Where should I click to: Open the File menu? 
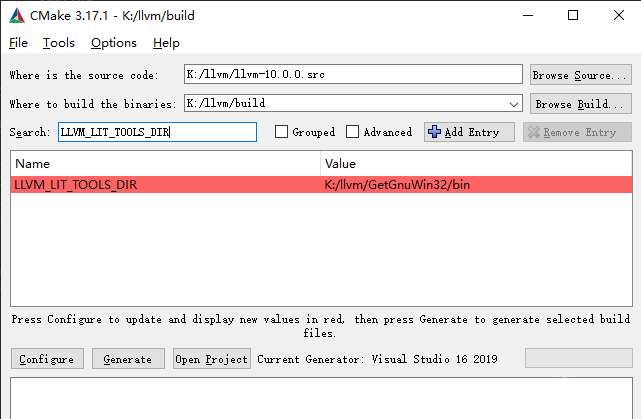coord(18,43)
